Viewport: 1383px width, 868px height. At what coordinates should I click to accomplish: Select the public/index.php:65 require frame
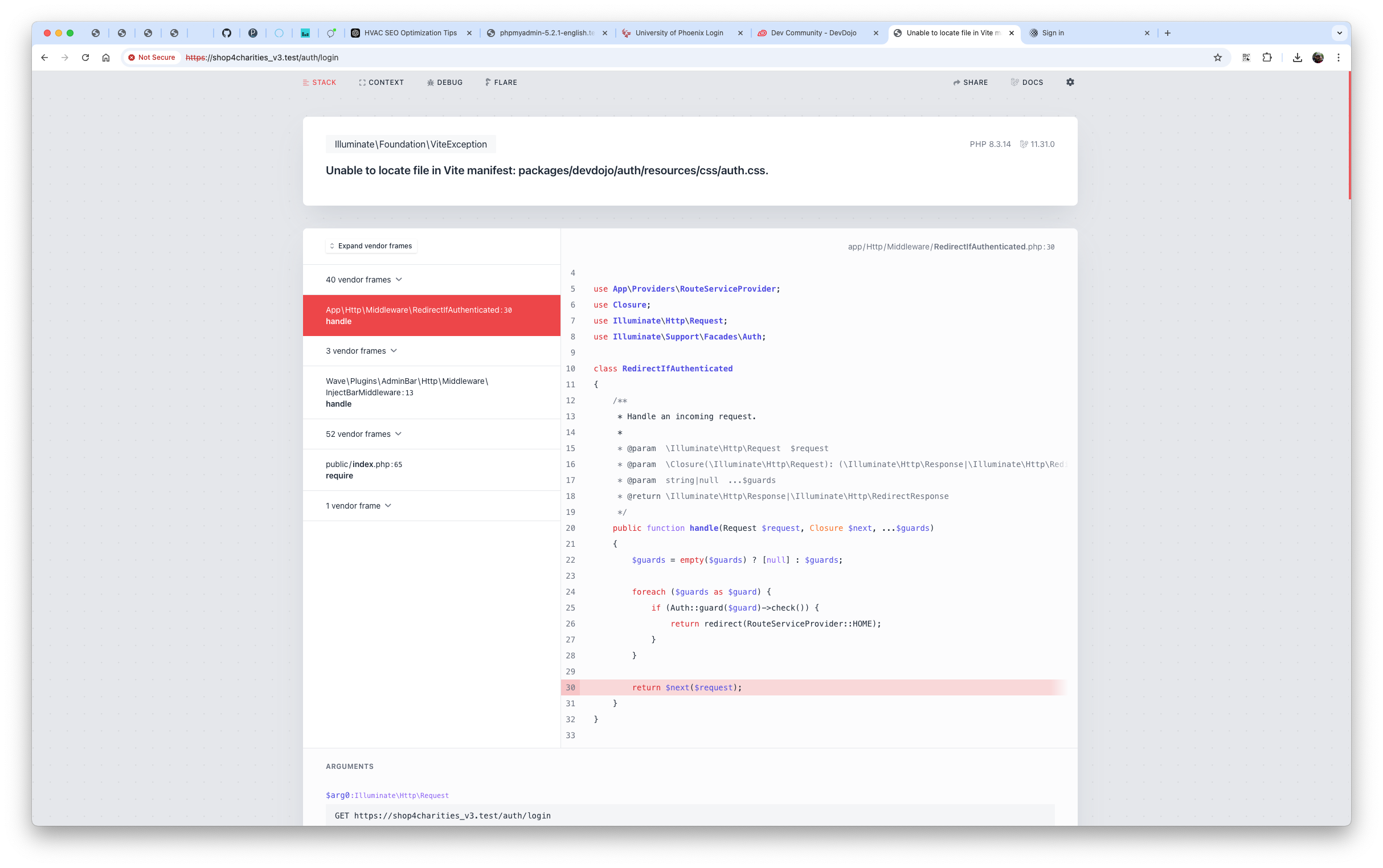pos(431,469)
